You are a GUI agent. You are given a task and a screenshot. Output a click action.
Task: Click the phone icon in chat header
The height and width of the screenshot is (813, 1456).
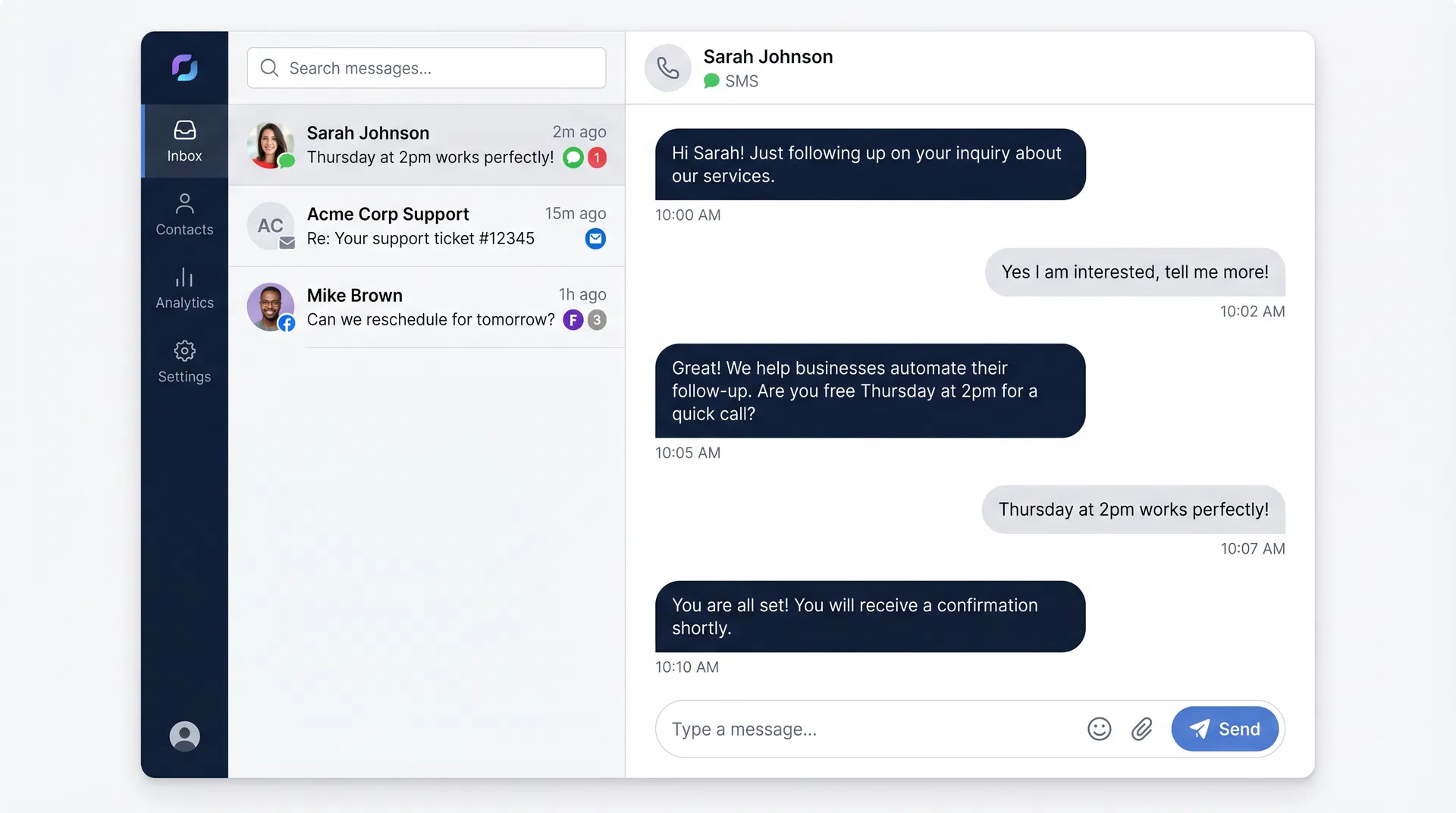click(x=668, y=67)
